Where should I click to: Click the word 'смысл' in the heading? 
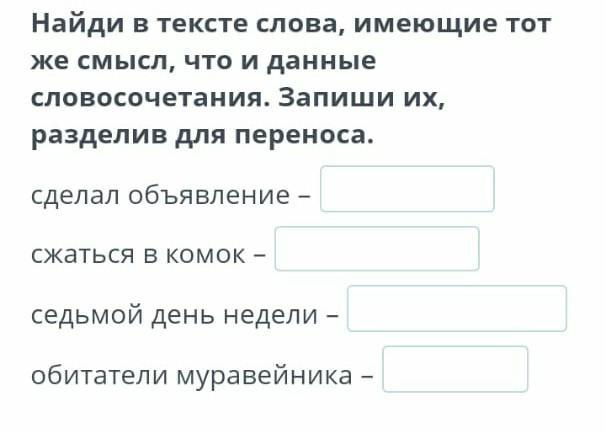pyautogui.click(x=119, y=61)
